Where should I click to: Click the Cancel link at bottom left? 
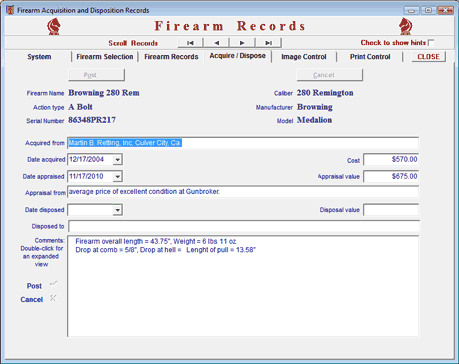click(32, 299)
